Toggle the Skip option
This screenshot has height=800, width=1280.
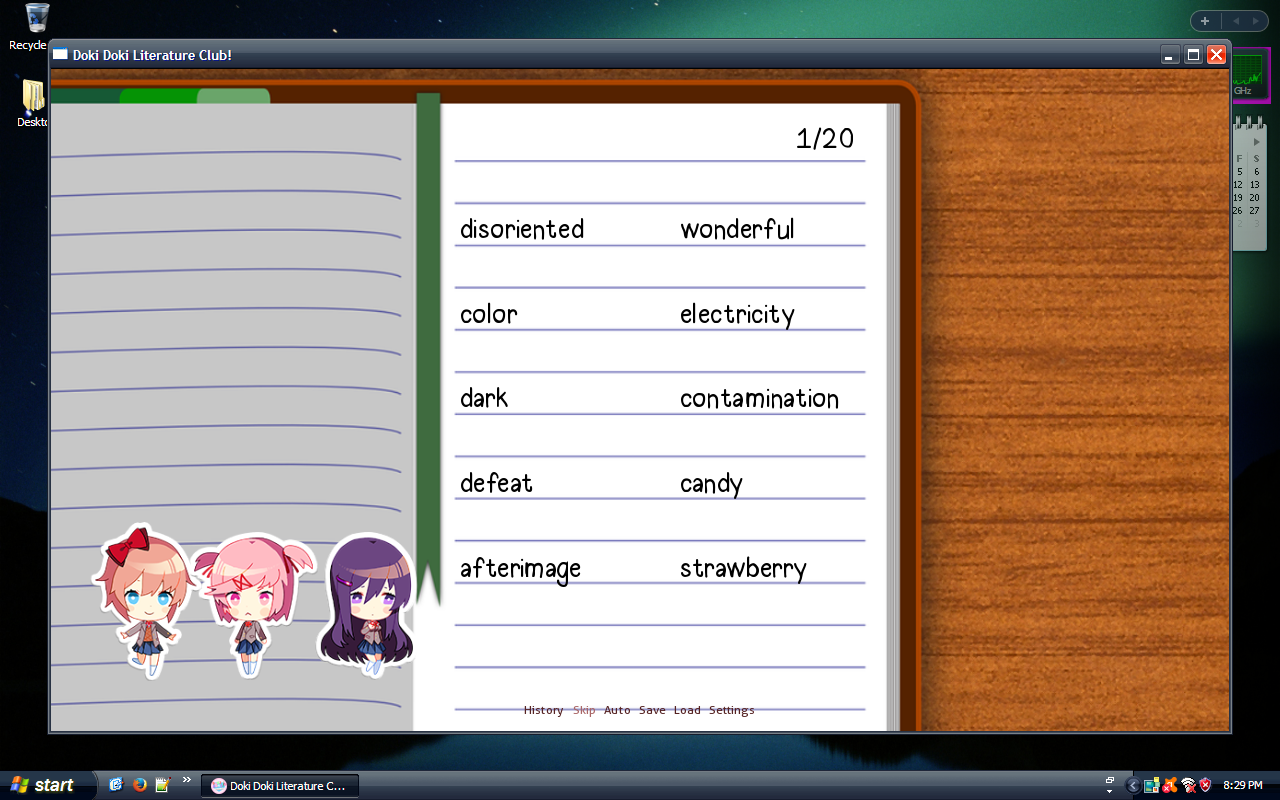[584, 710]
